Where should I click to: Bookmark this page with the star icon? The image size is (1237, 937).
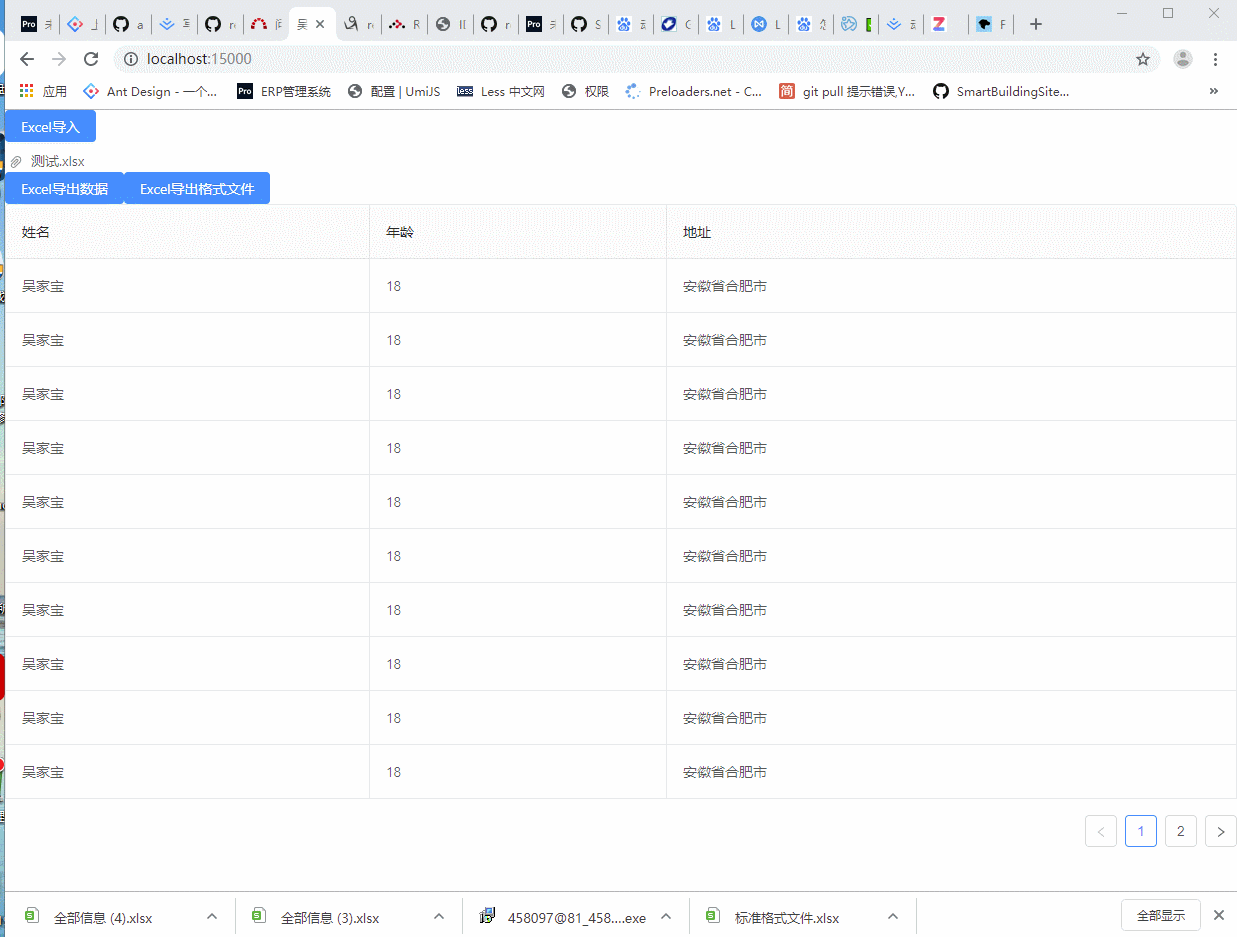coord(1143,59)
